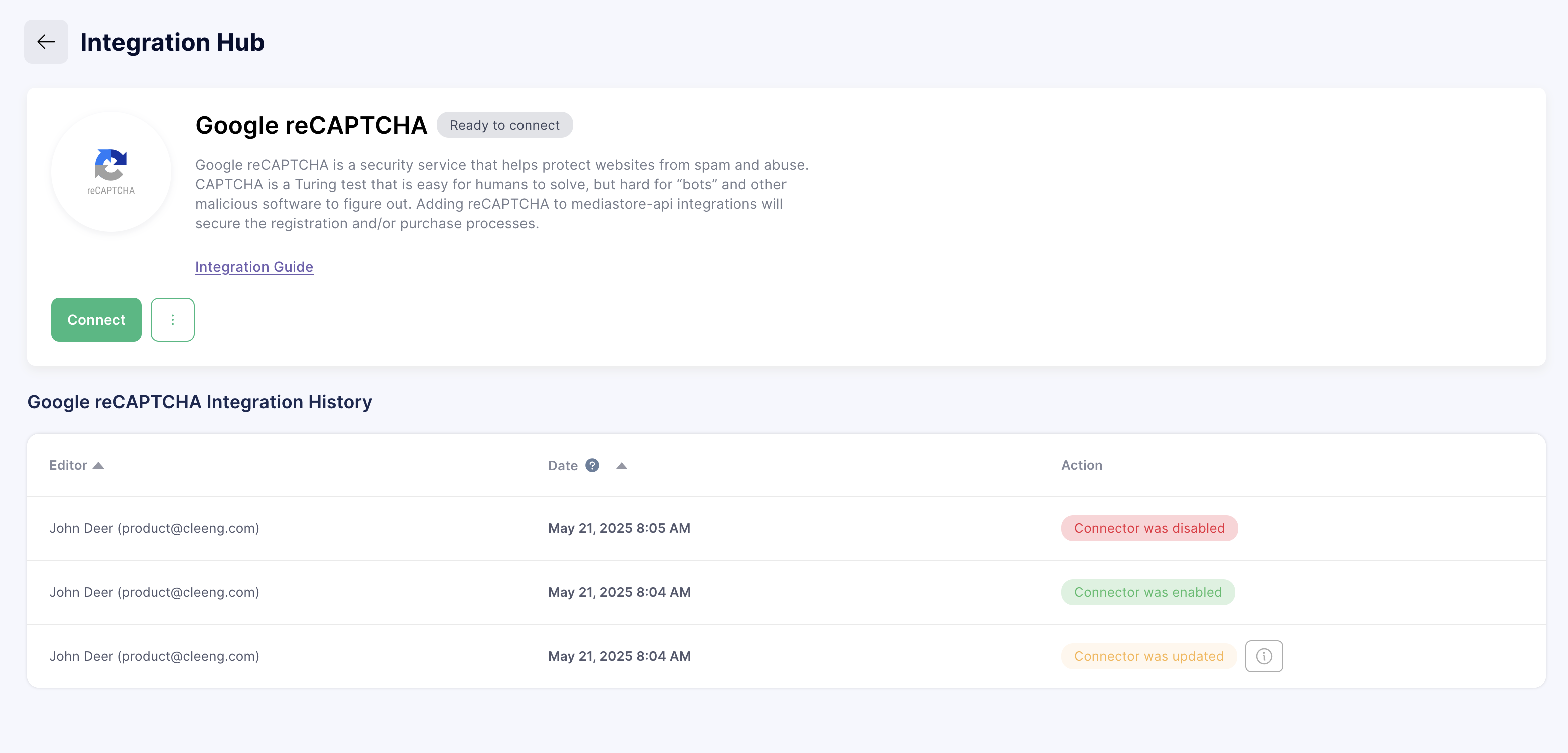Click the Google reCAPTCHA heading

click(x=311, y=125)
